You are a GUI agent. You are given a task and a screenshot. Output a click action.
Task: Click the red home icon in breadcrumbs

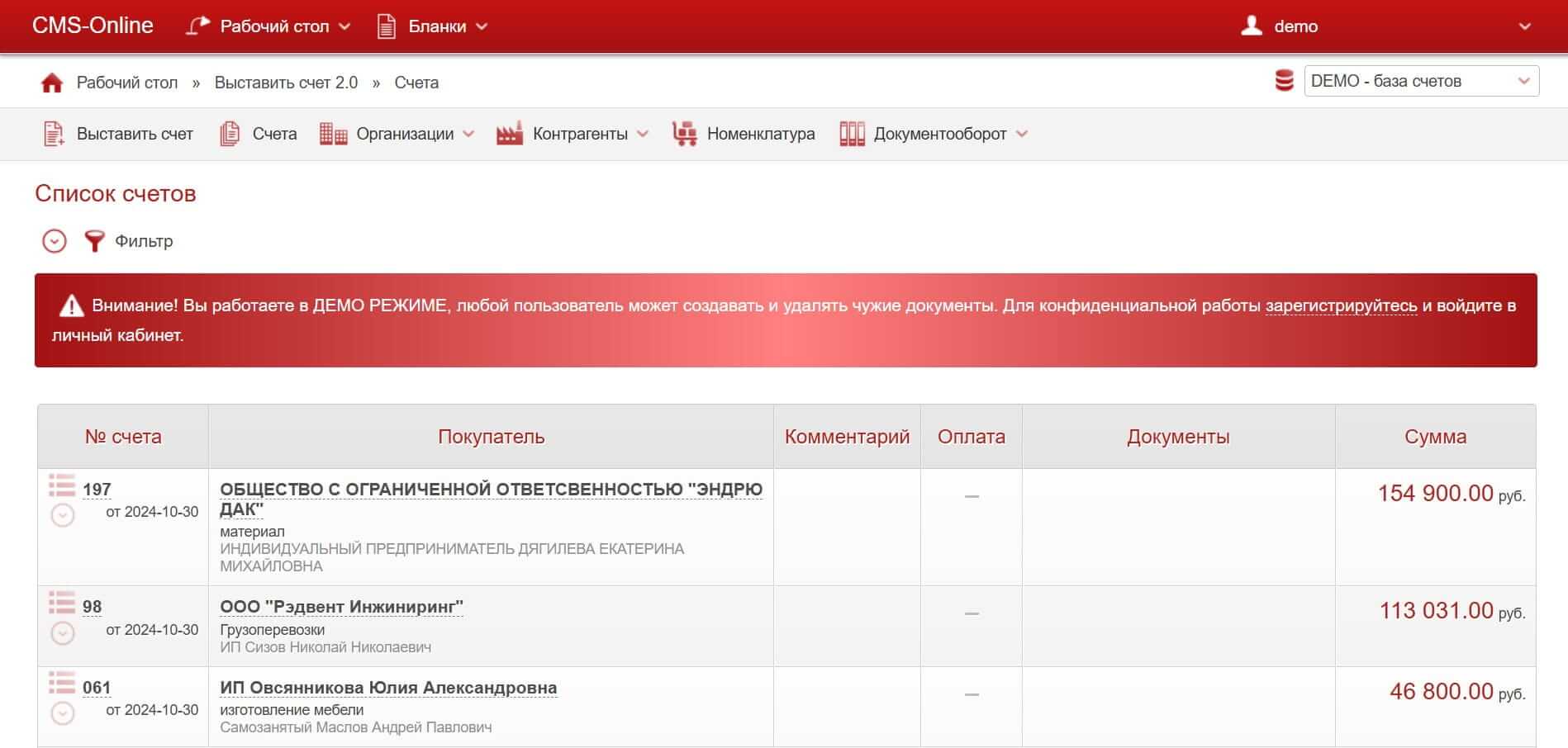pyautogui.click(x=52, y=83)
